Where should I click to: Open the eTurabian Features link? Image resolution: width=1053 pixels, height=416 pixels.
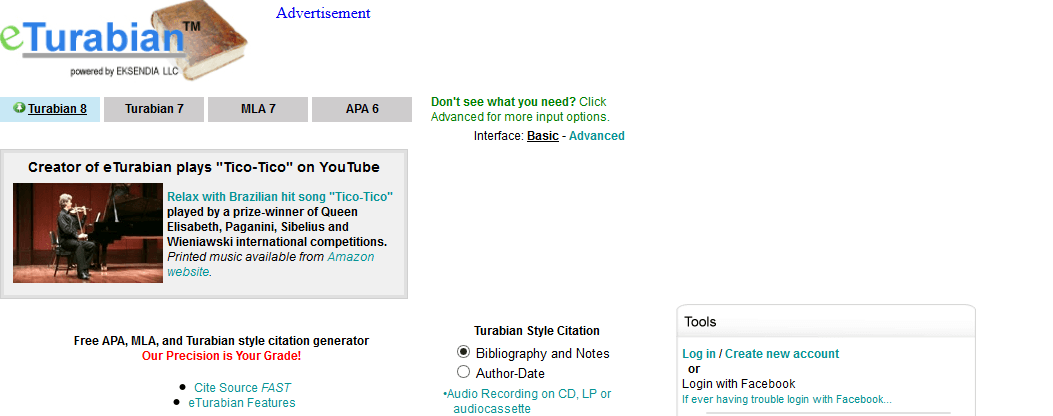(x=242, y=403)
